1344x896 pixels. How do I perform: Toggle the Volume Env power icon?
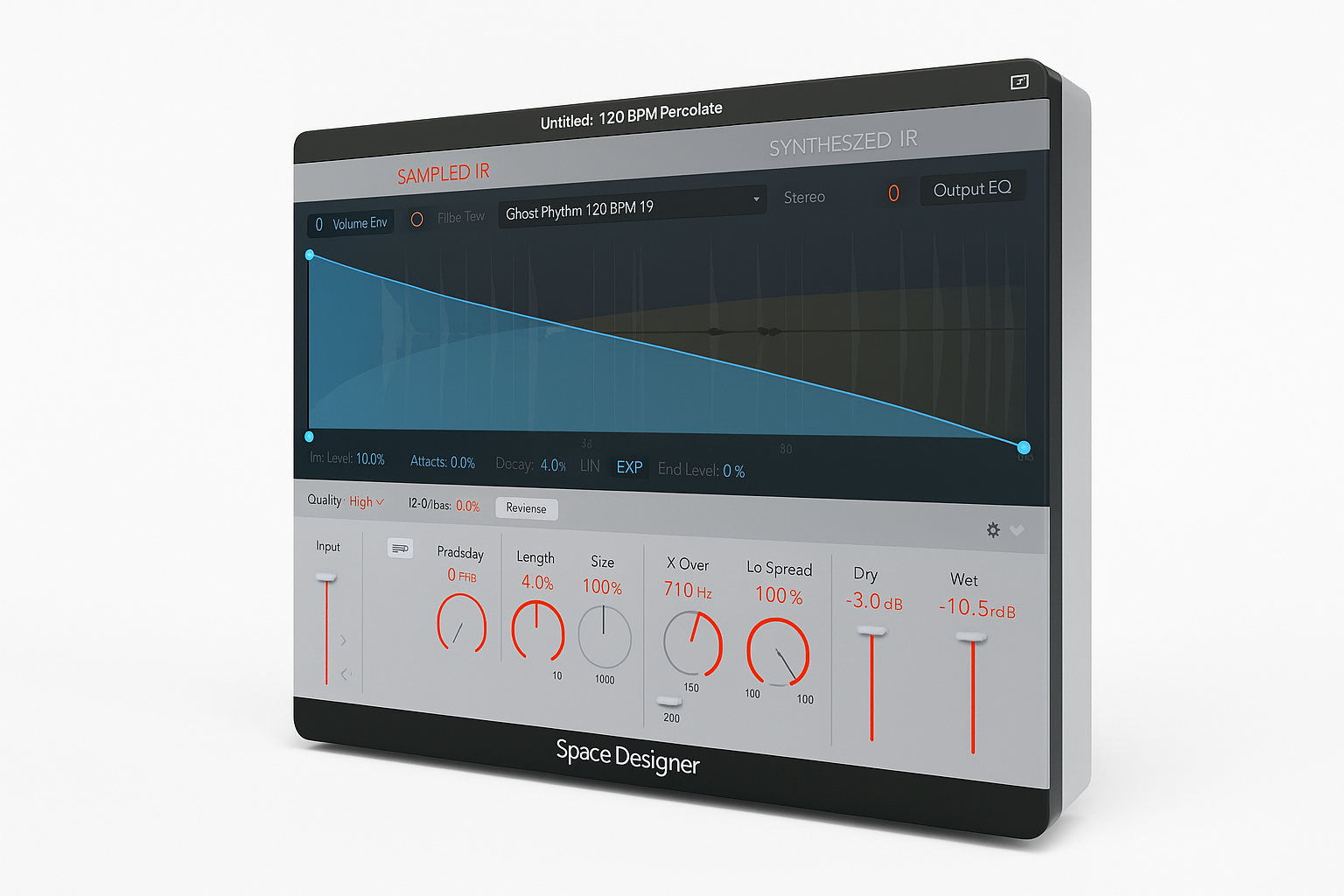318,225
